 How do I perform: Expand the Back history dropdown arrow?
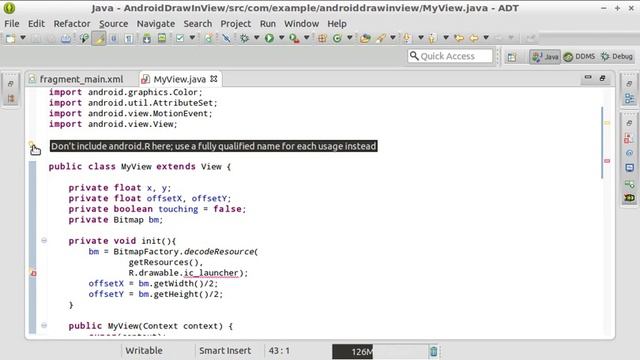coord(486,38)
